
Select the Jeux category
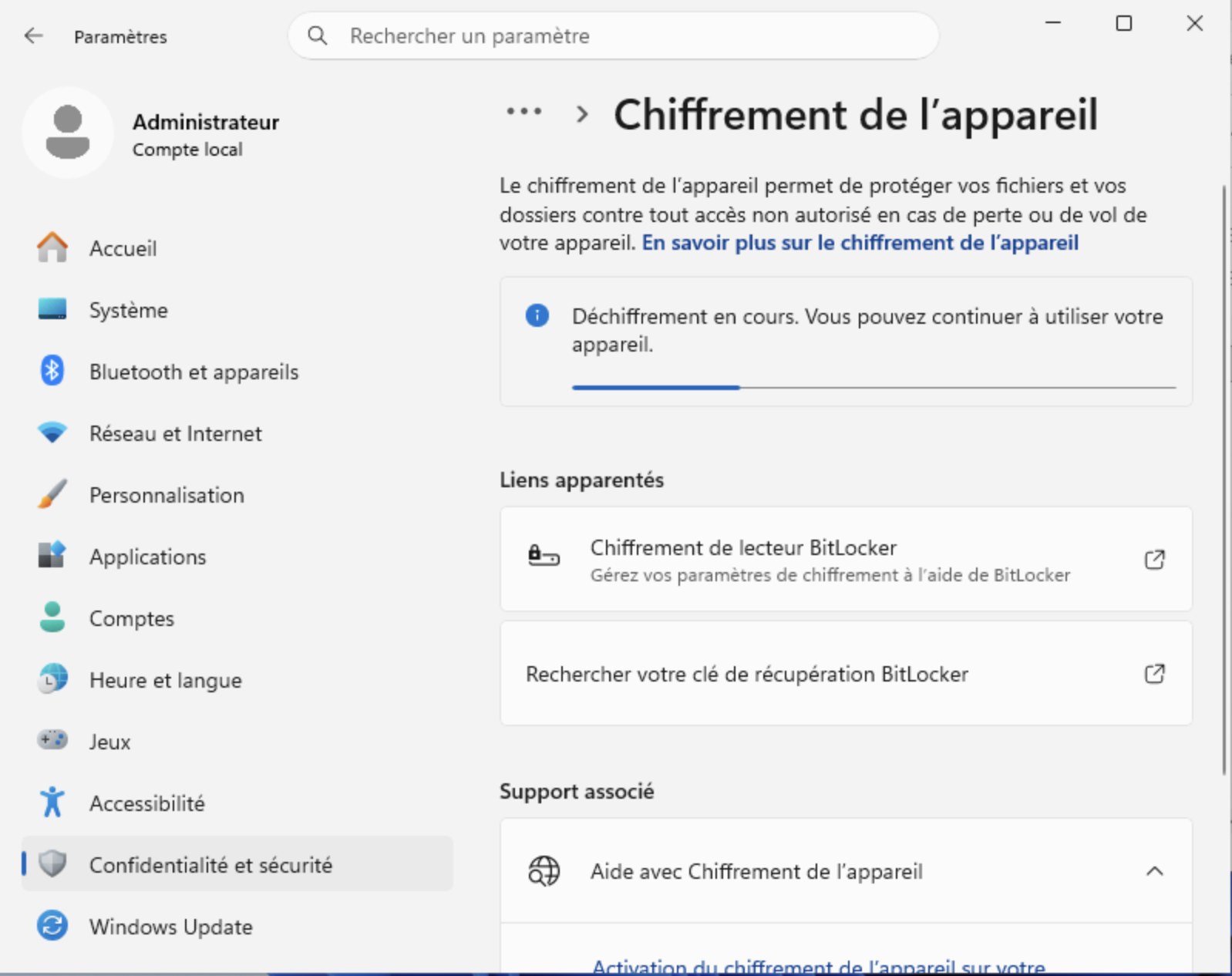click(x=237, y=742)
